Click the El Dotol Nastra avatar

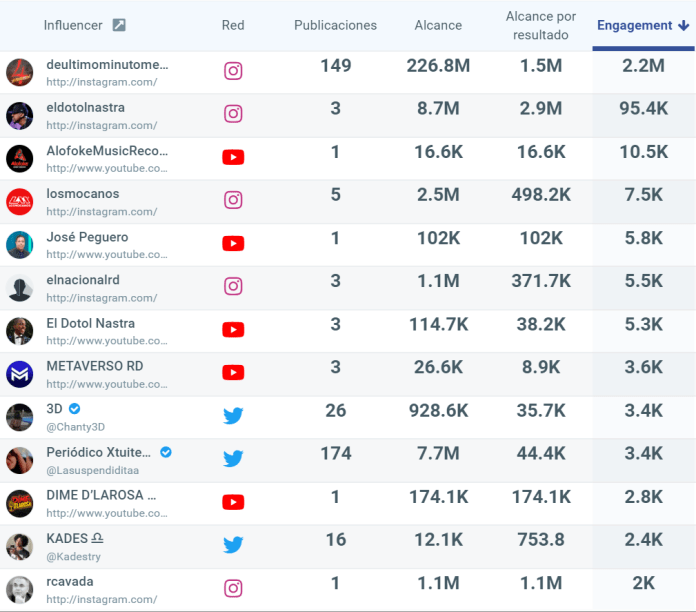click(x=20, y=331)
